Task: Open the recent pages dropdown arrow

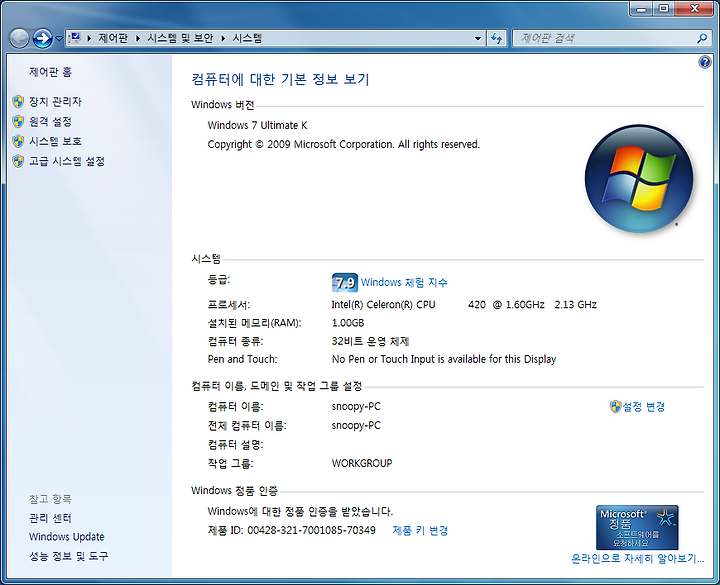Action: pos(59,39)
